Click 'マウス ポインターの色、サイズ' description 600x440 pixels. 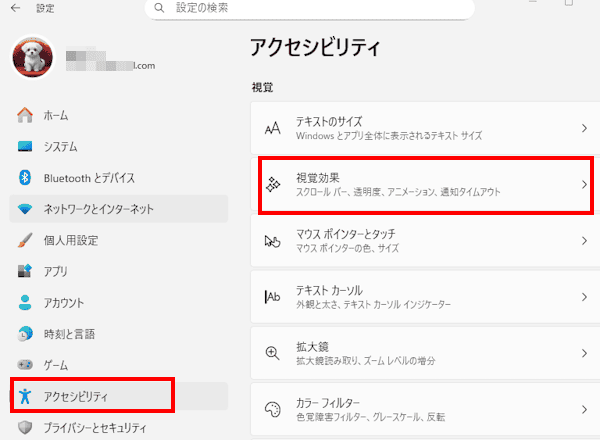(x=347, y=248)
